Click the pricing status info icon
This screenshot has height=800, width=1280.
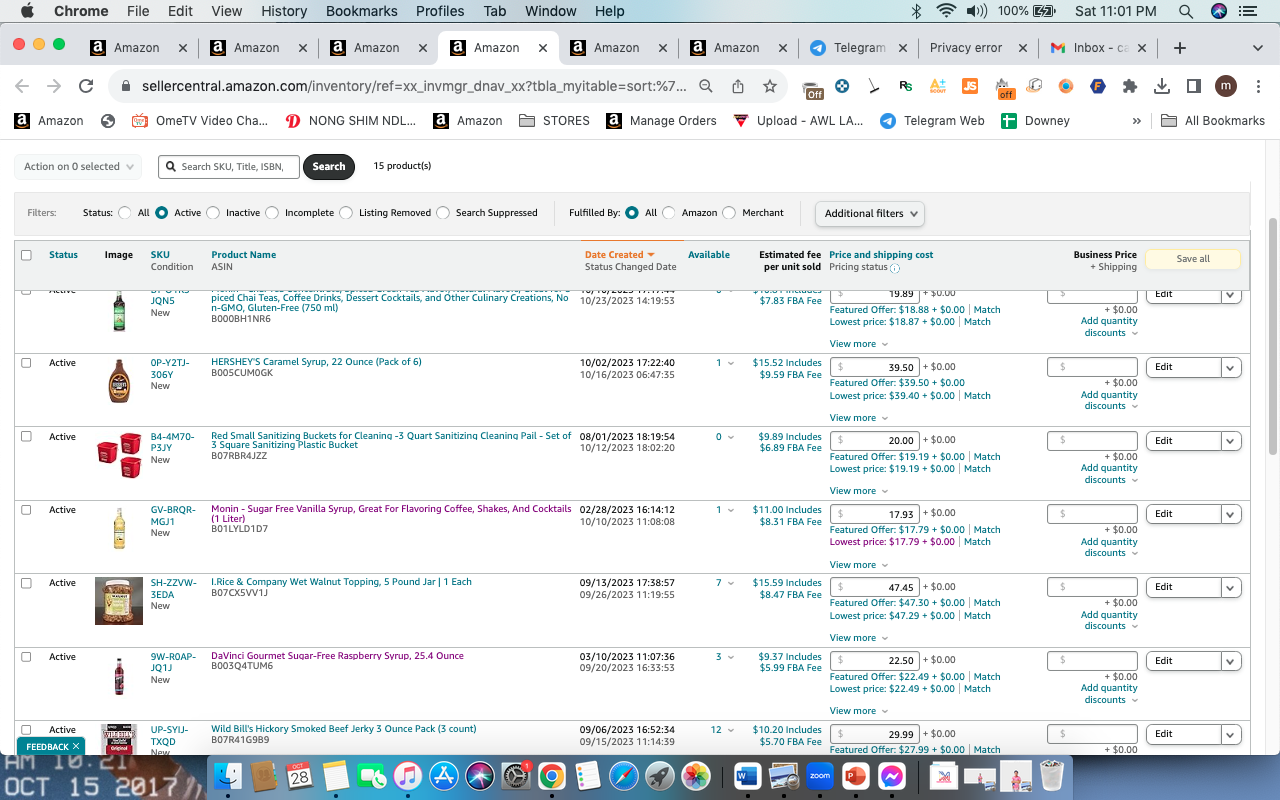[895, 268]
